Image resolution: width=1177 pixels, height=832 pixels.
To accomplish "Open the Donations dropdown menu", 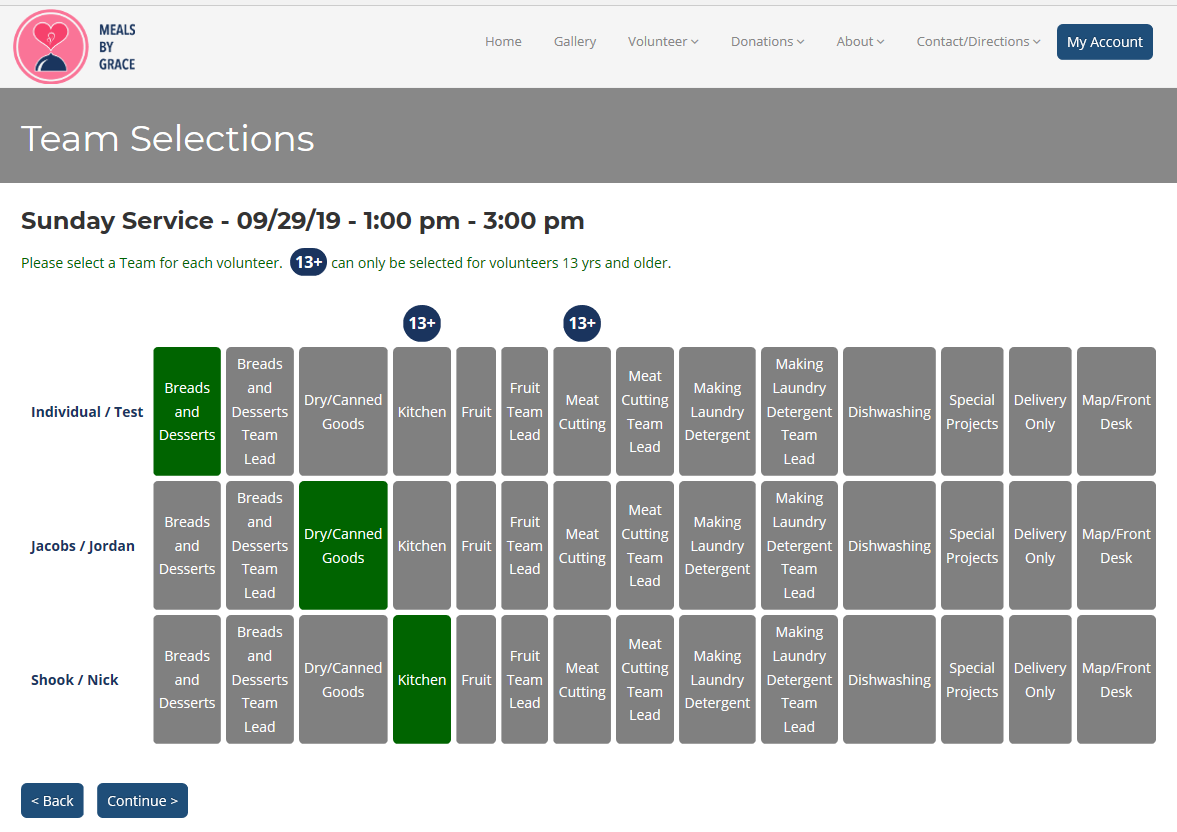I will [768, 42].
